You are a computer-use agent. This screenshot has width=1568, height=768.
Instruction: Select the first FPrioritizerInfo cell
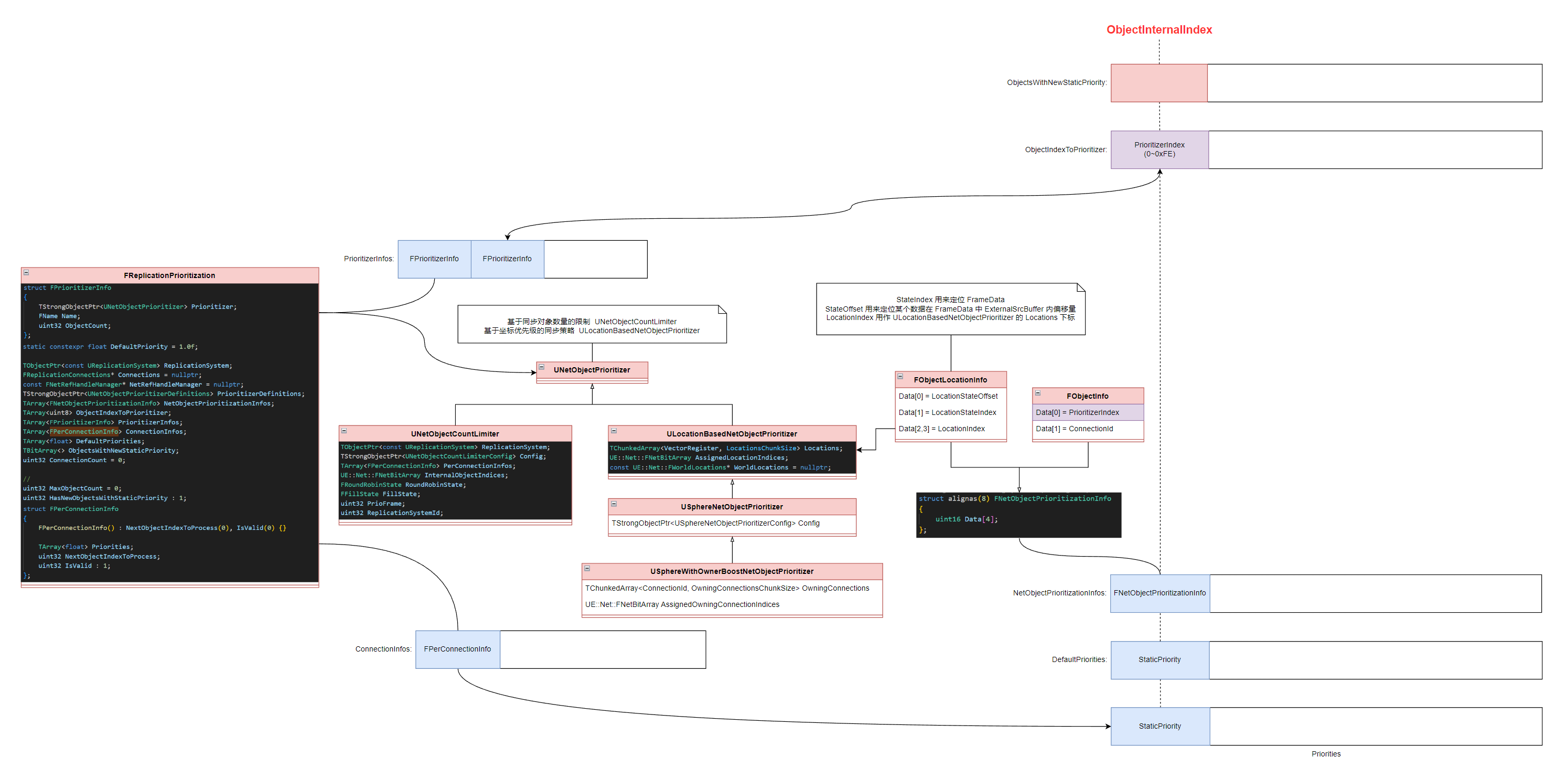(434, 259)
